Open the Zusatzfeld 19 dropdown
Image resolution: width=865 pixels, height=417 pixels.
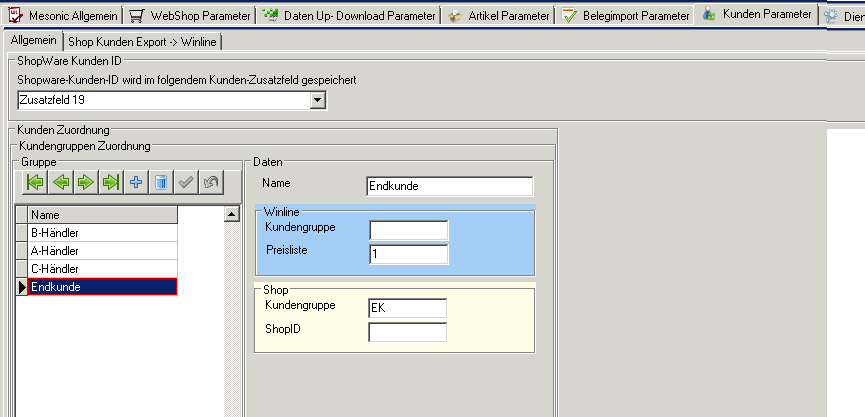pos(317,100)
